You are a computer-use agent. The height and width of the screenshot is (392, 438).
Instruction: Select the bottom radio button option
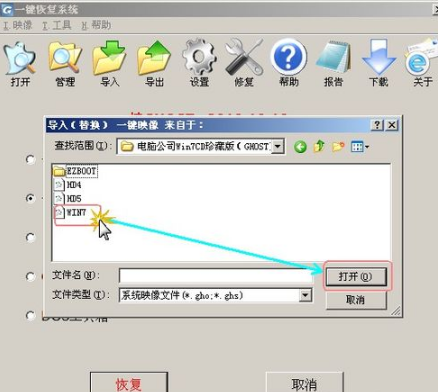[x=30, y=315]
